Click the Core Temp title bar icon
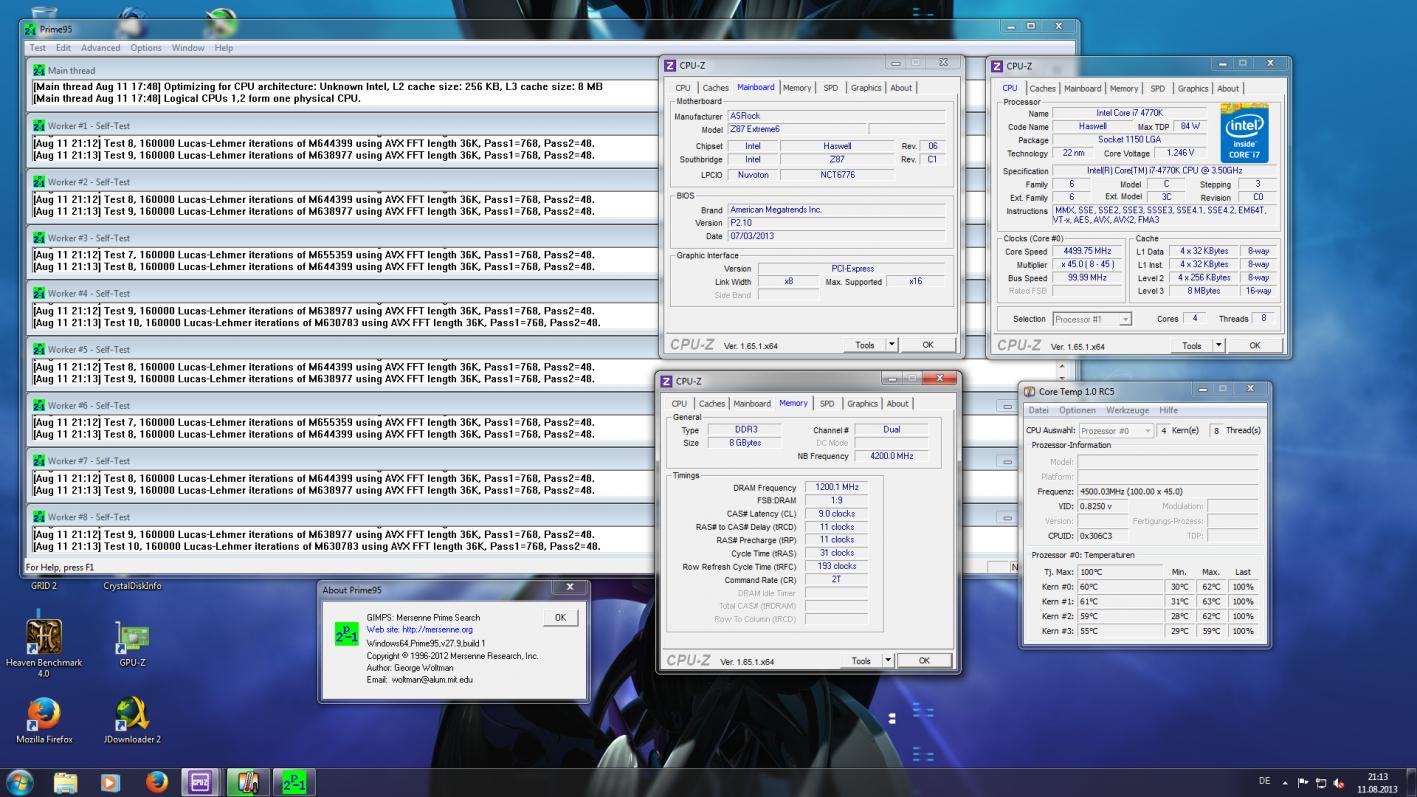 pyautogui.click(x=1030, y=390)
